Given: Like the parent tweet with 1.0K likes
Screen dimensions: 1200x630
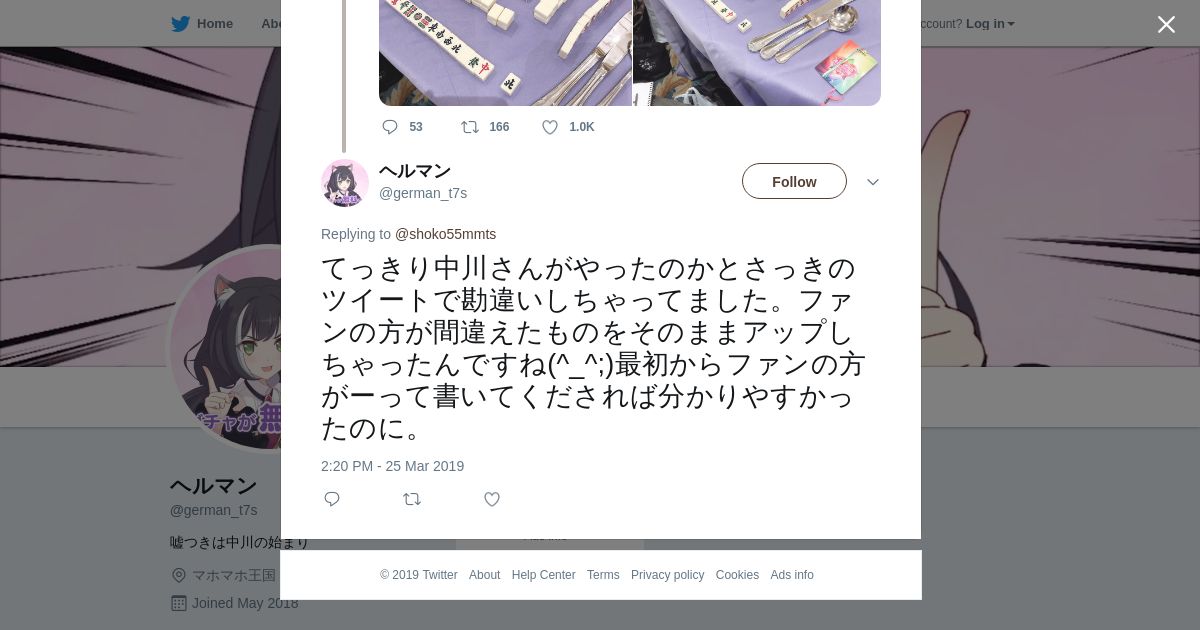Looking at the screenshot, I should pos(568,127).
